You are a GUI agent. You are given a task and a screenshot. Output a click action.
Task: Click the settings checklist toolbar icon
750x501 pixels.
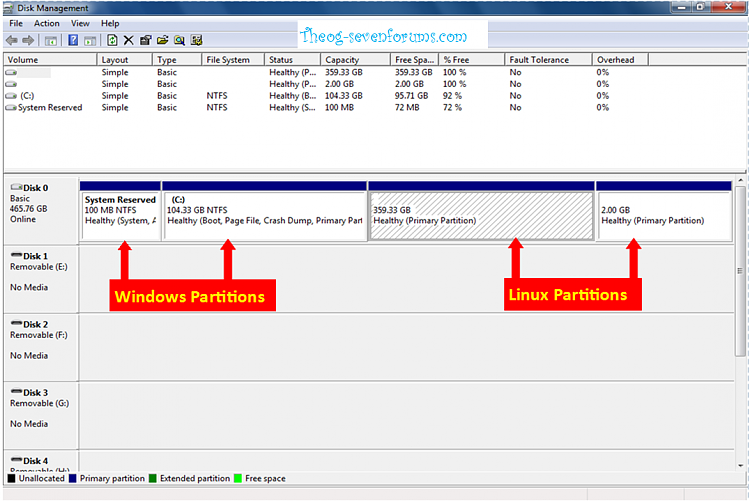196,40
